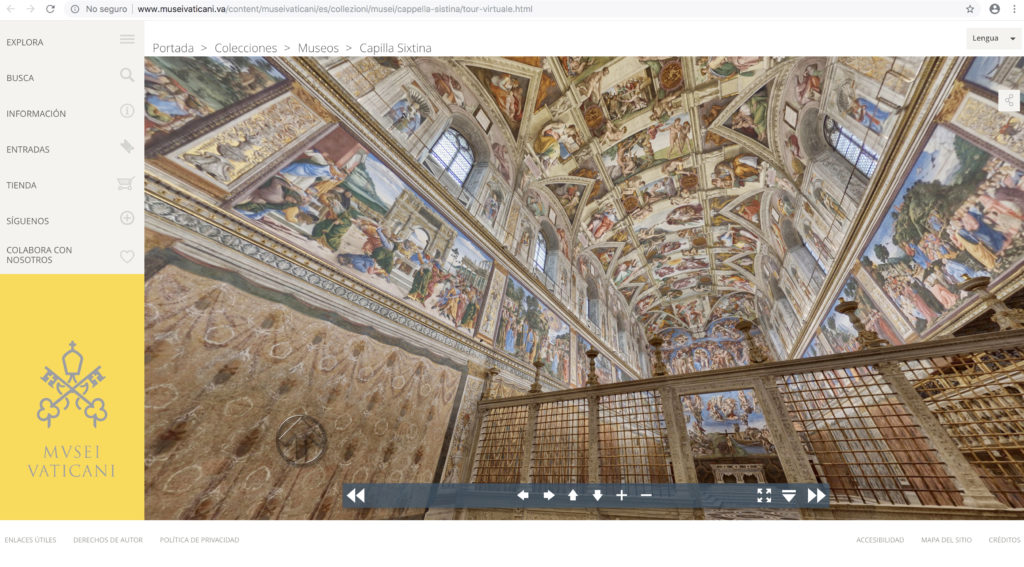Screen dimensions: 1024x567
Task: Pan the panorama left with left arrow
Action: click(522, 496)
